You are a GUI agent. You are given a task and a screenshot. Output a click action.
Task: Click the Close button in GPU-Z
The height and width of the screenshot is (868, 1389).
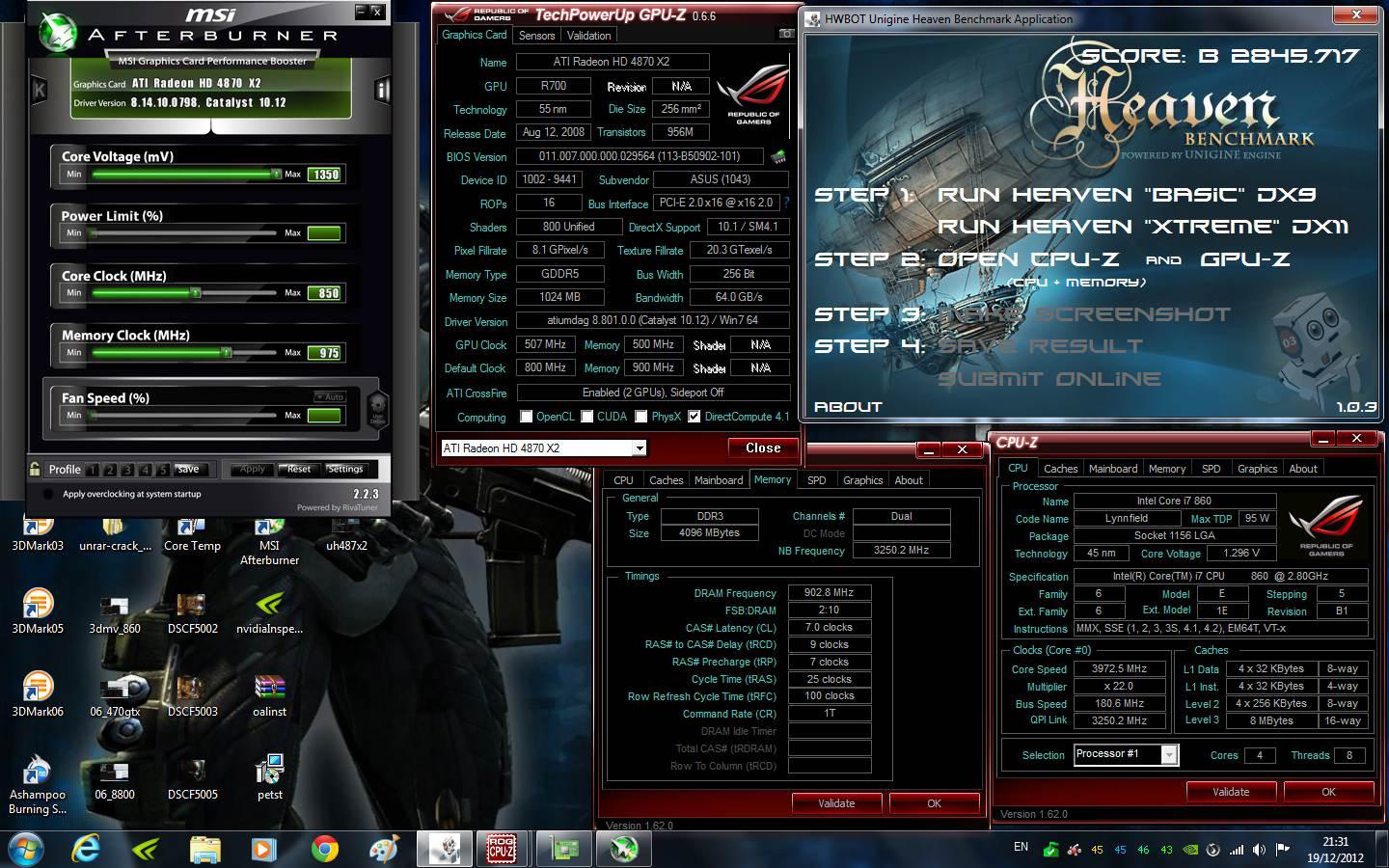(x=763, y=448)
